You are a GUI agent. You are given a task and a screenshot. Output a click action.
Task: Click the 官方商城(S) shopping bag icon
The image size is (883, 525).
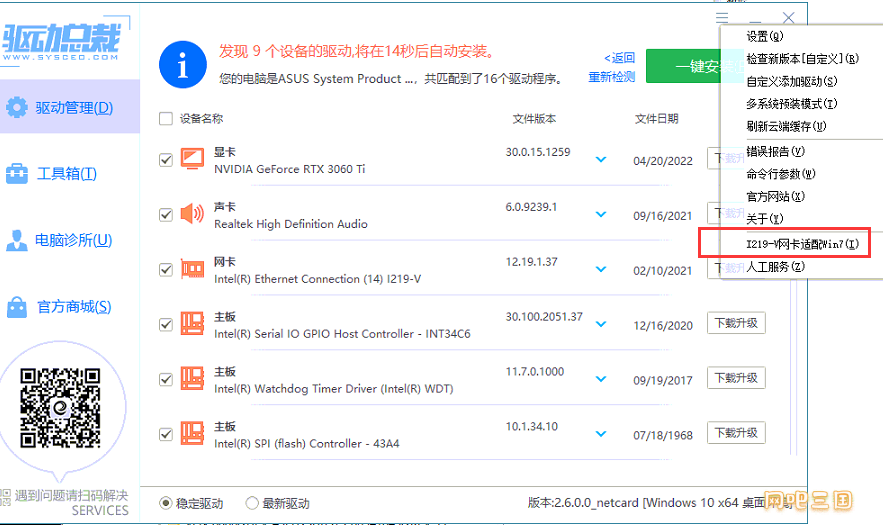pyautogui.click(x=17, y=307)
